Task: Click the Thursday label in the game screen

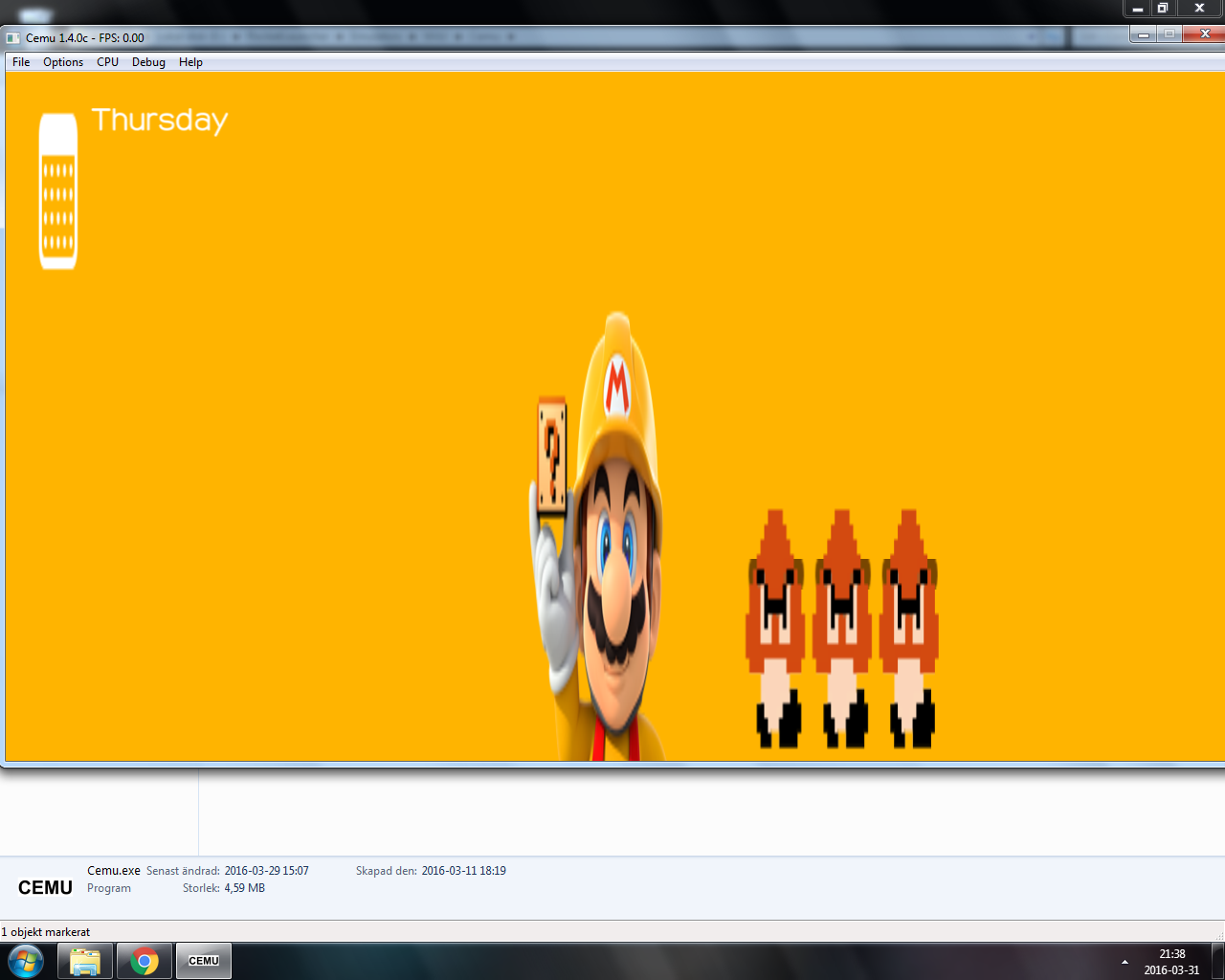Action: (x=160, y=121)
